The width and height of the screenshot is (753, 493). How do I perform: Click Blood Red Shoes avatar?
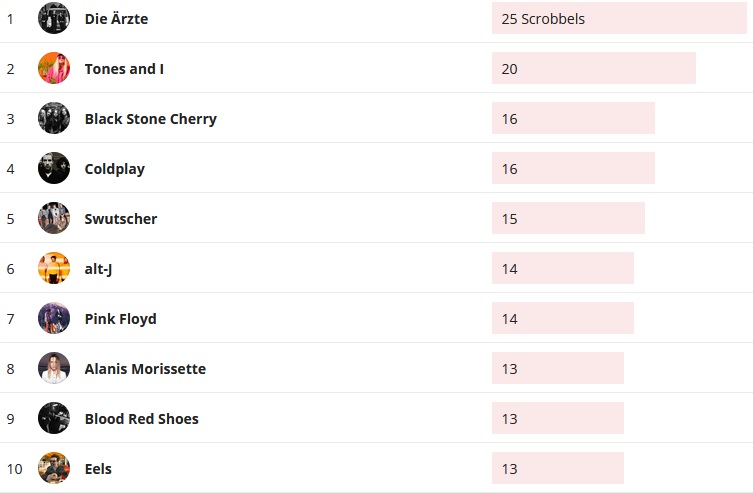54,418
